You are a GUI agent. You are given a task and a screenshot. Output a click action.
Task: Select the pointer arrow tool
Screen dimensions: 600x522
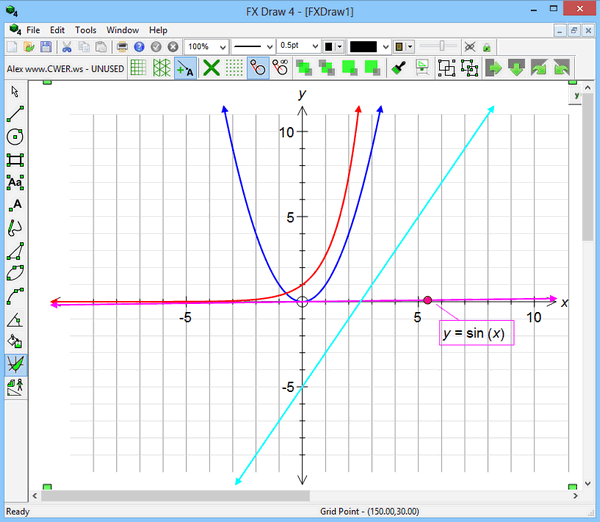click(x=15, y=91)
